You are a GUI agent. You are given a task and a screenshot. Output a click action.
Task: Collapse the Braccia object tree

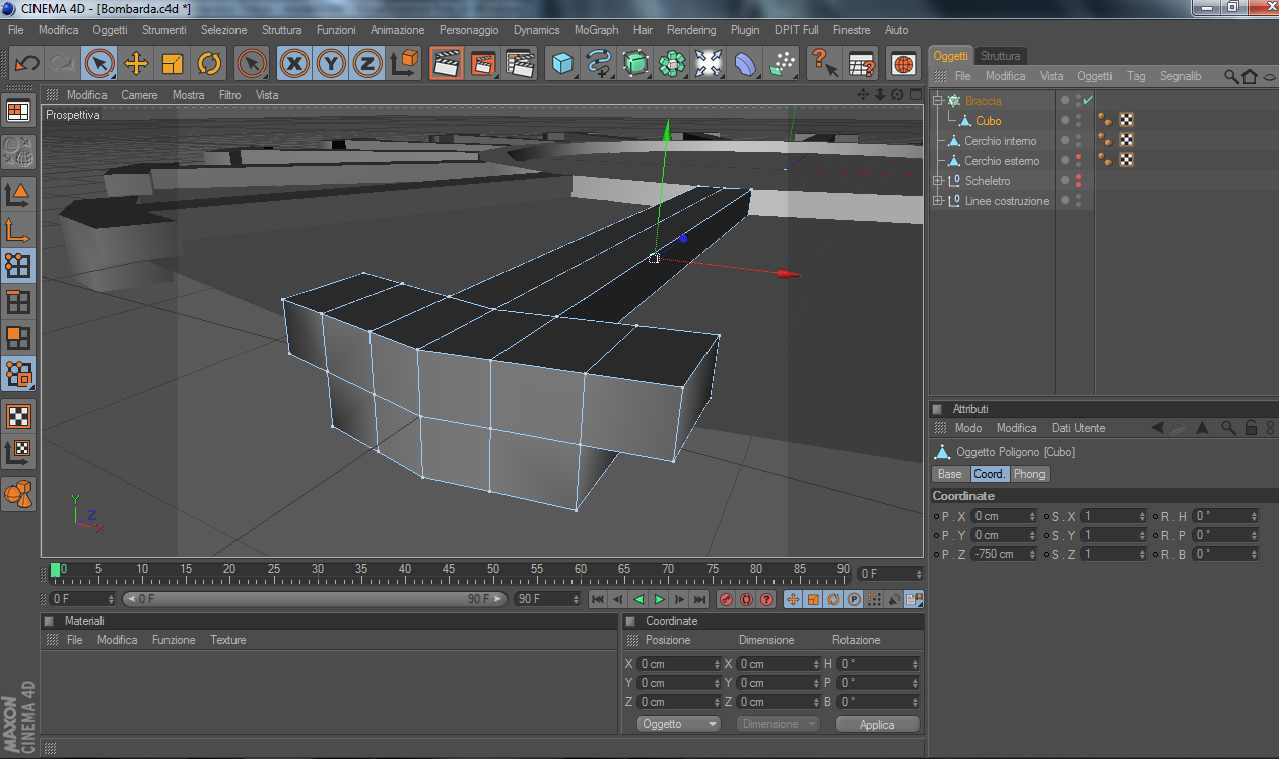tap(938, 101)
